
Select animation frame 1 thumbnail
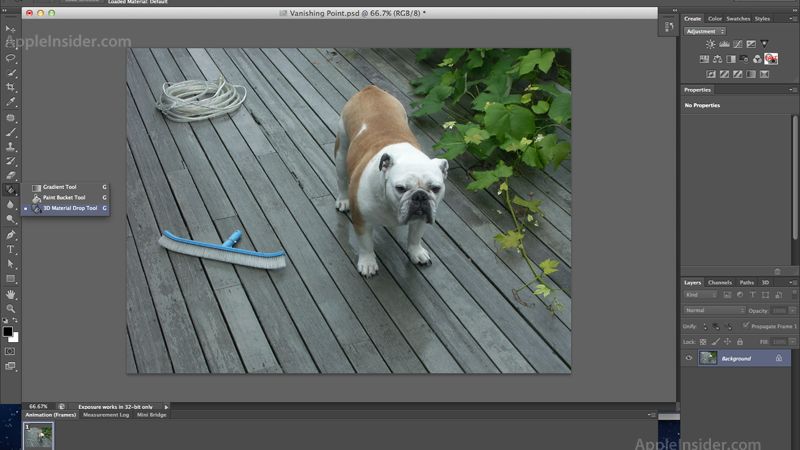pos(39,436)
